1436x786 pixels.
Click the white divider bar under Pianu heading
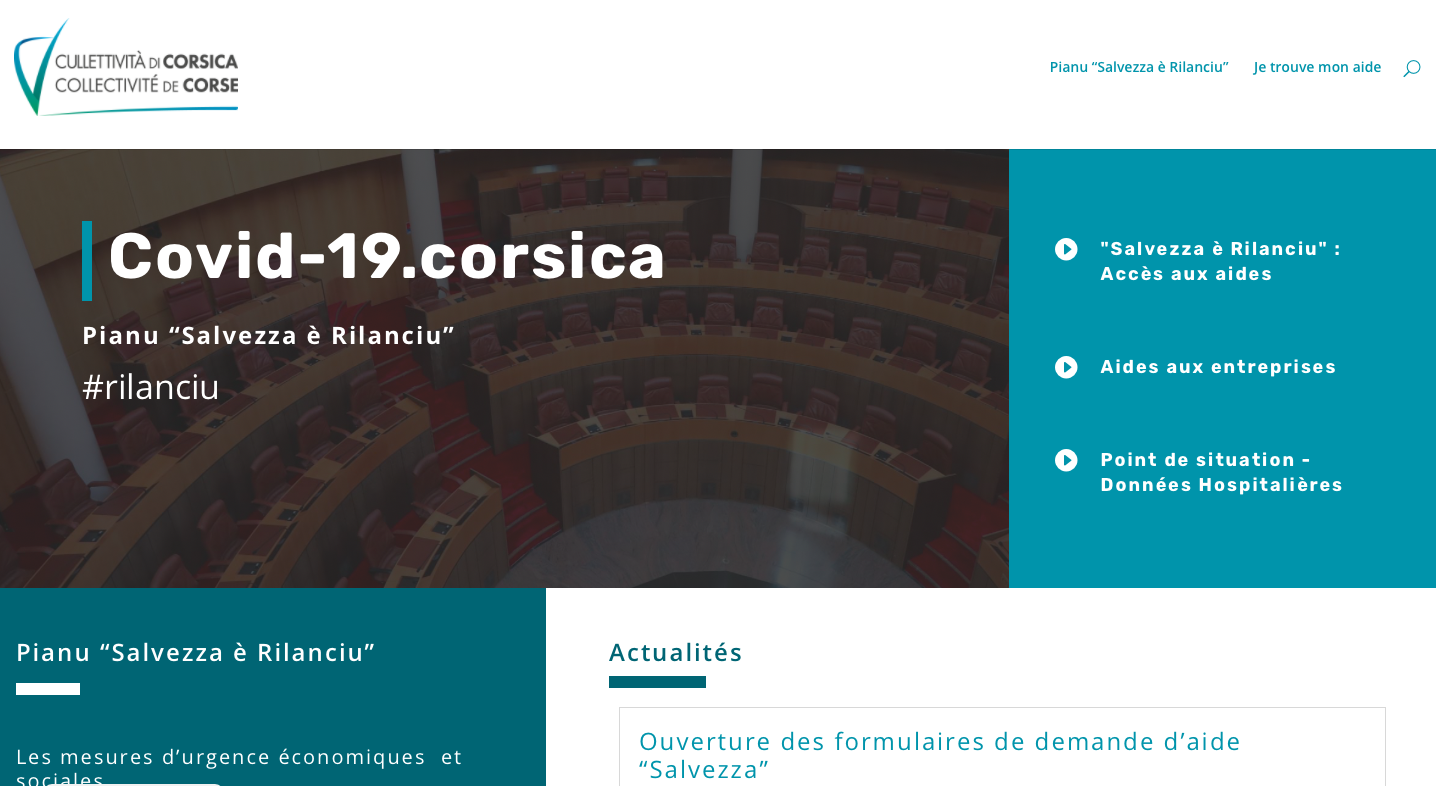tap(46, 689)
